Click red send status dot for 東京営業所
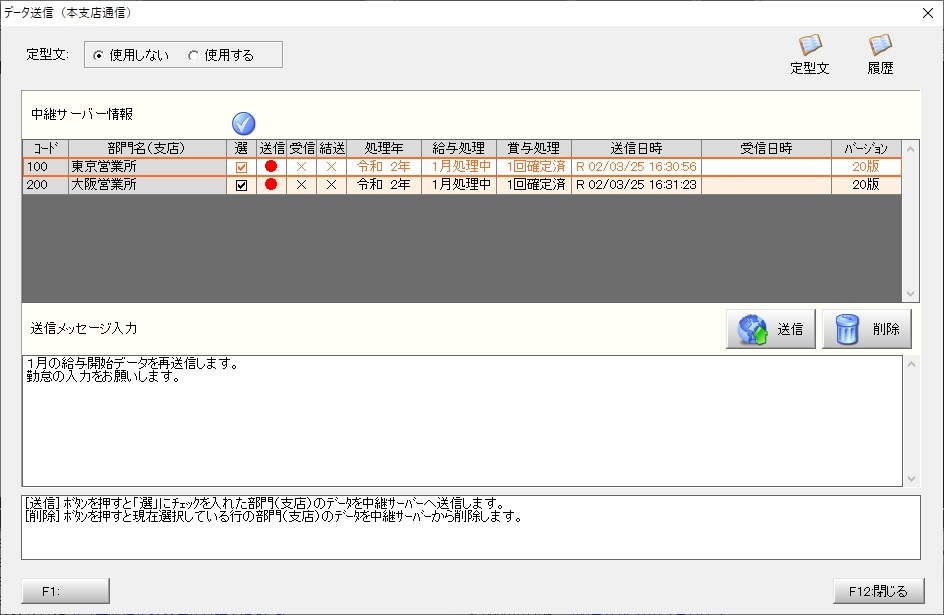Viewport: 944px width, 615px height. (271, 166)
